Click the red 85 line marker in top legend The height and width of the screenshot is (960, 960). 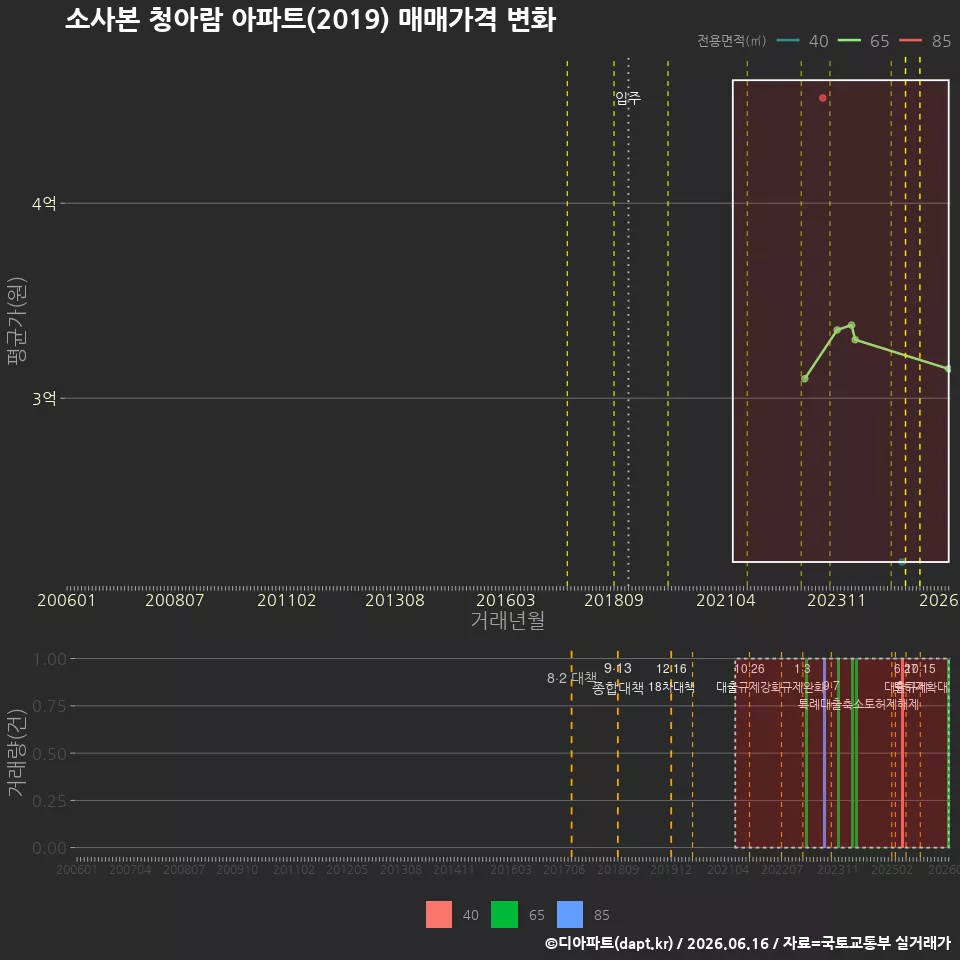tap(910, 40)
